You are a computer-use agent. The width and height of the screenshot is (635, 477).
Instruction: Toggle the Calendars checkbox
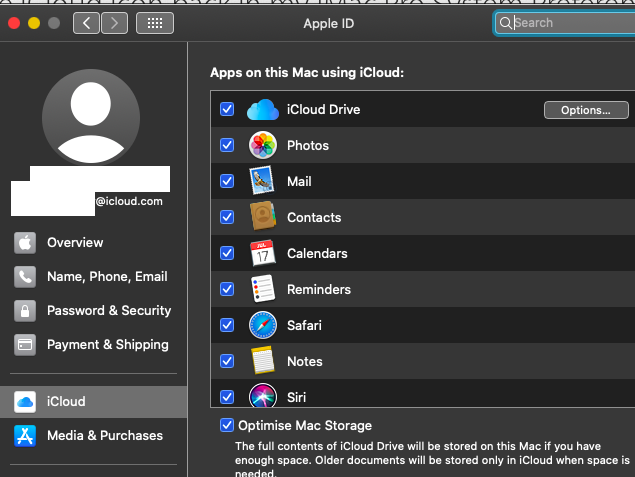click(x=227, y=253)
